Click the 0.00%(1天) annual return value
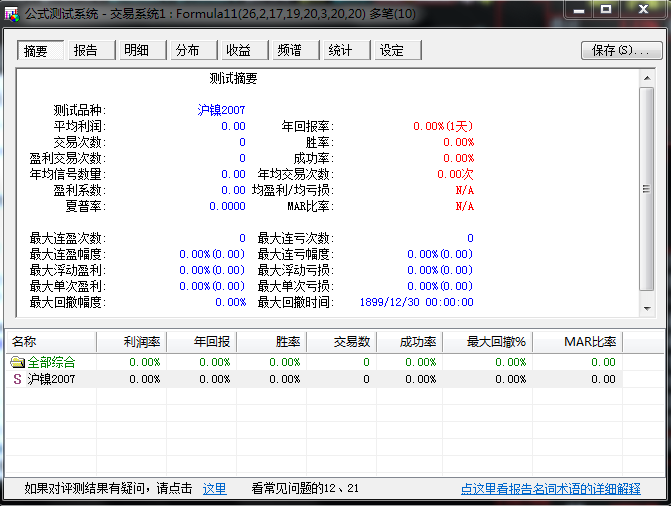 [x=443, y=126]
